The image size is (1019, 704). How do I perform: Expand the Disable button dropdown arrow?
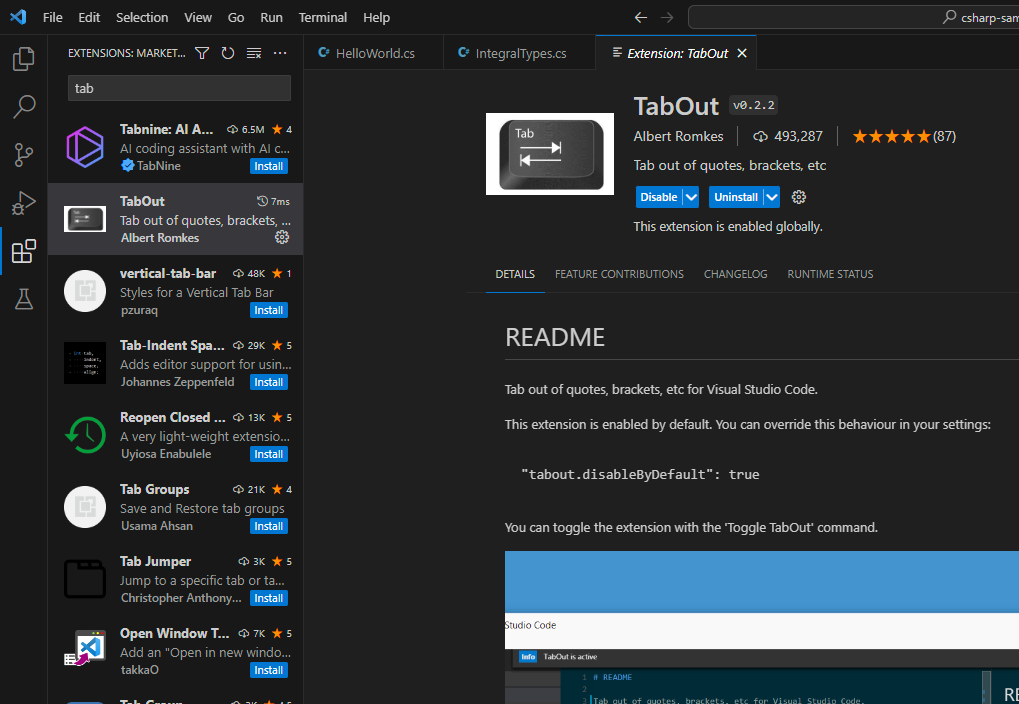[691, 197]
